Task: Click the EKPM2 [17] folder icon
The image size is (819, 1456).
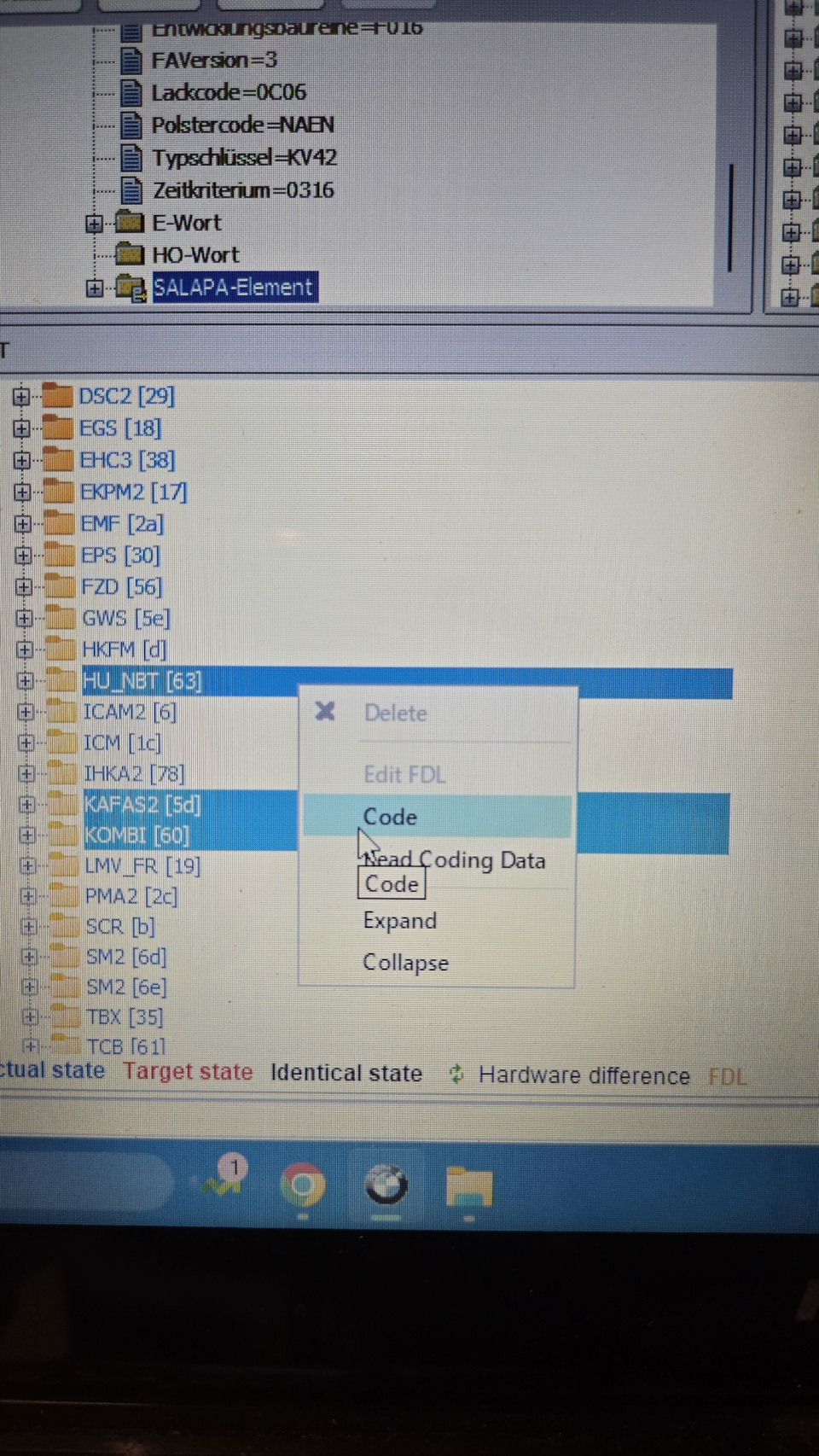Action: pos(58,491)
